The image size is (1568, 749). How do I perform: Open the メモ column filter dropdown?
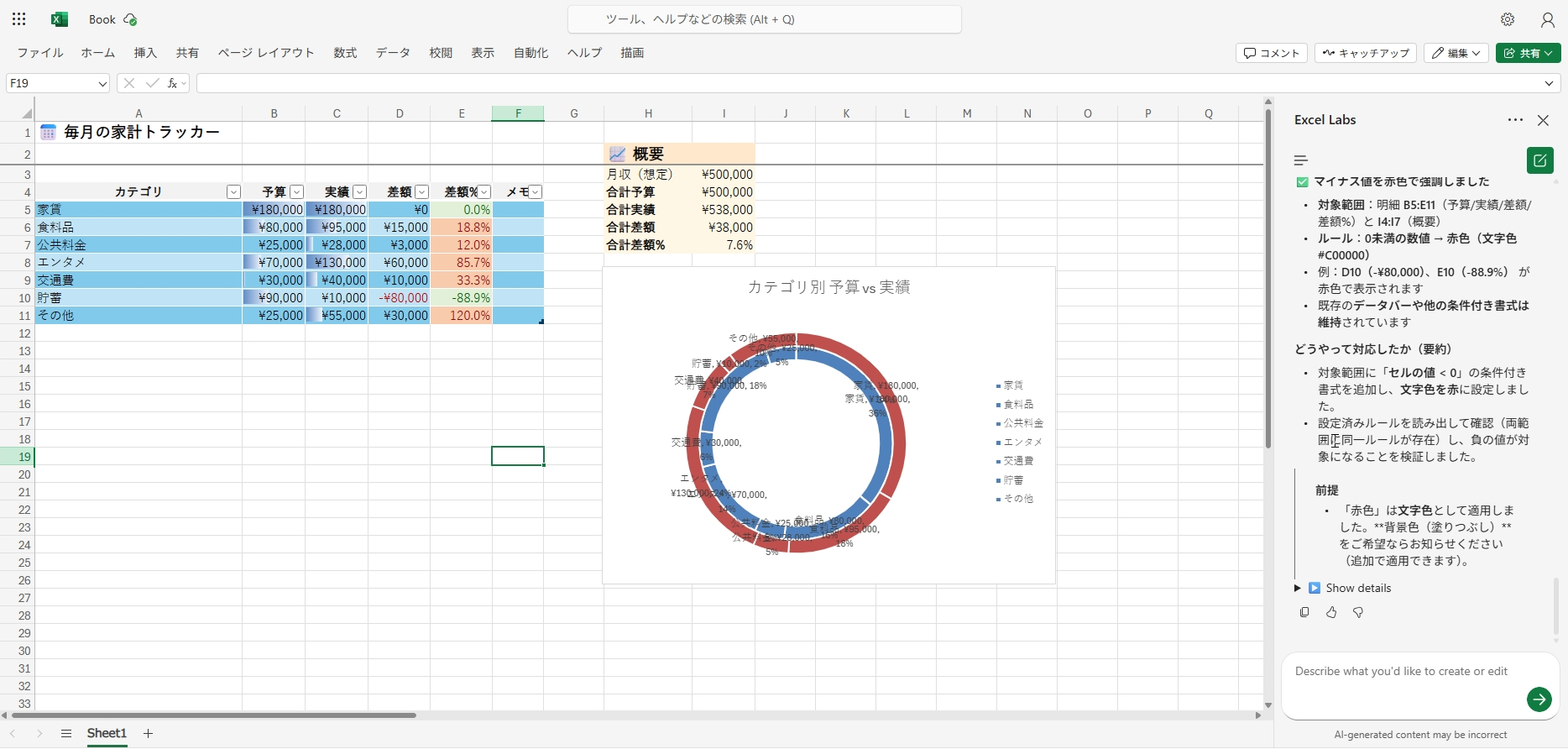tap(536, 192)
